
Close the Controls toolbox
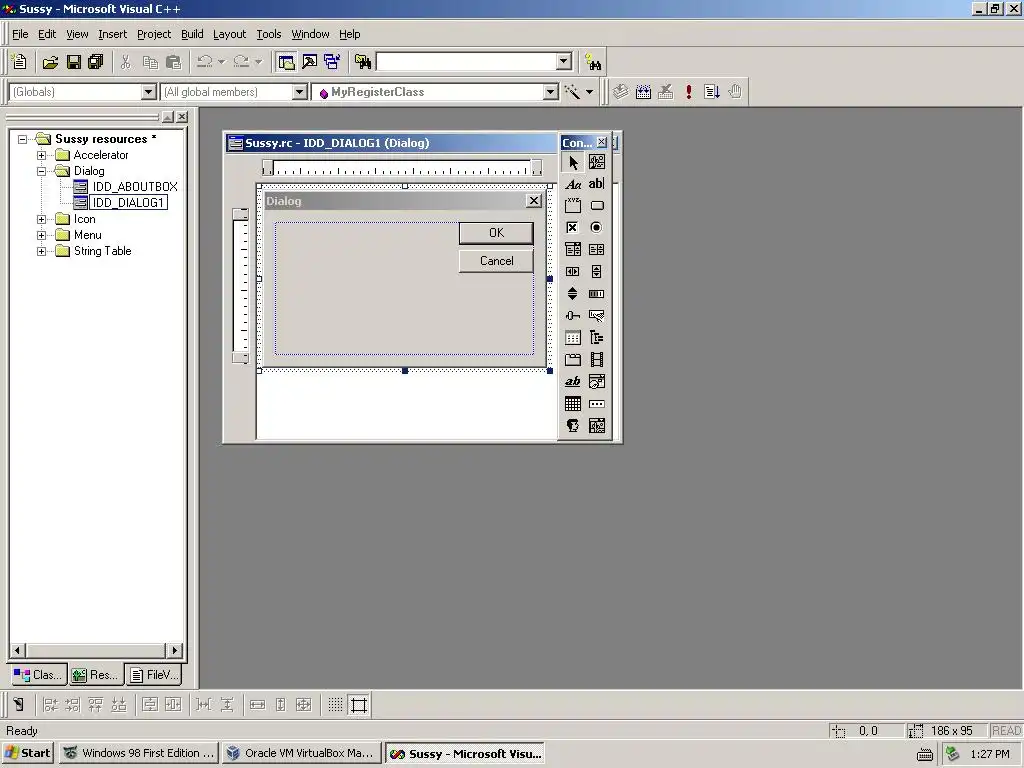tap(601, 142)
